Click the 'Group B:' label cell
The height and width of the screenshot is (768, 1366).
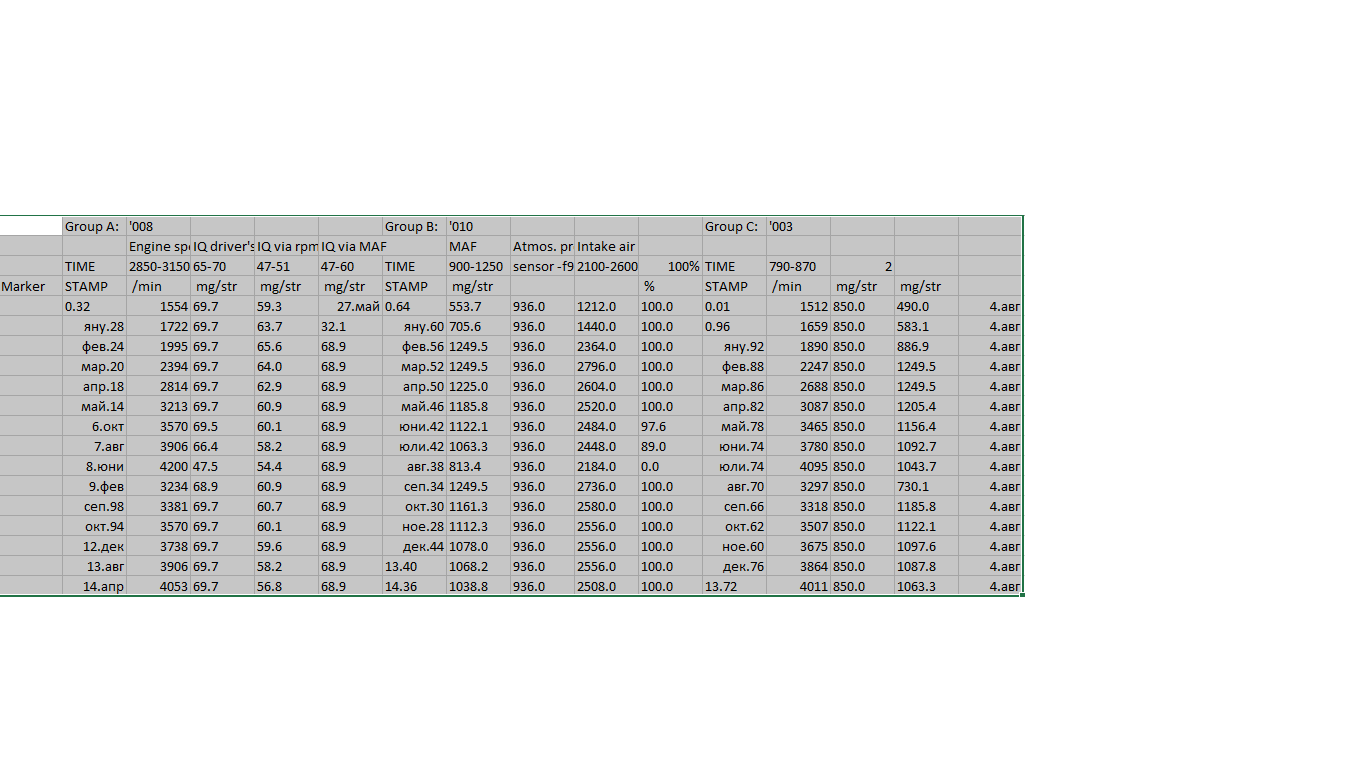click(414, 226)
